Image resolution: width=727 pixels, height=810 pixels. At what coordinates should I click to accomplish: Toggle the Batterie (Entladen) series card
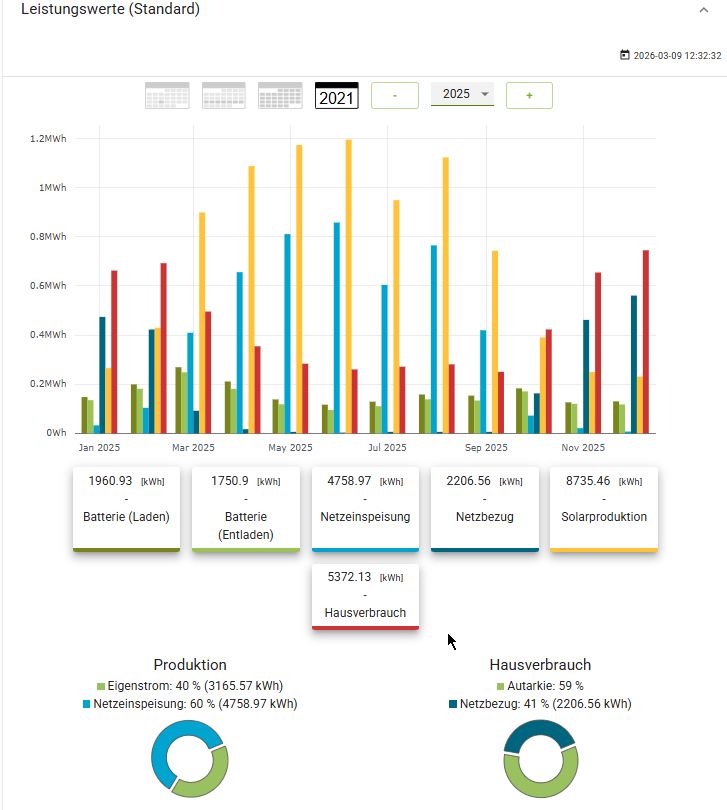[246, 508]
